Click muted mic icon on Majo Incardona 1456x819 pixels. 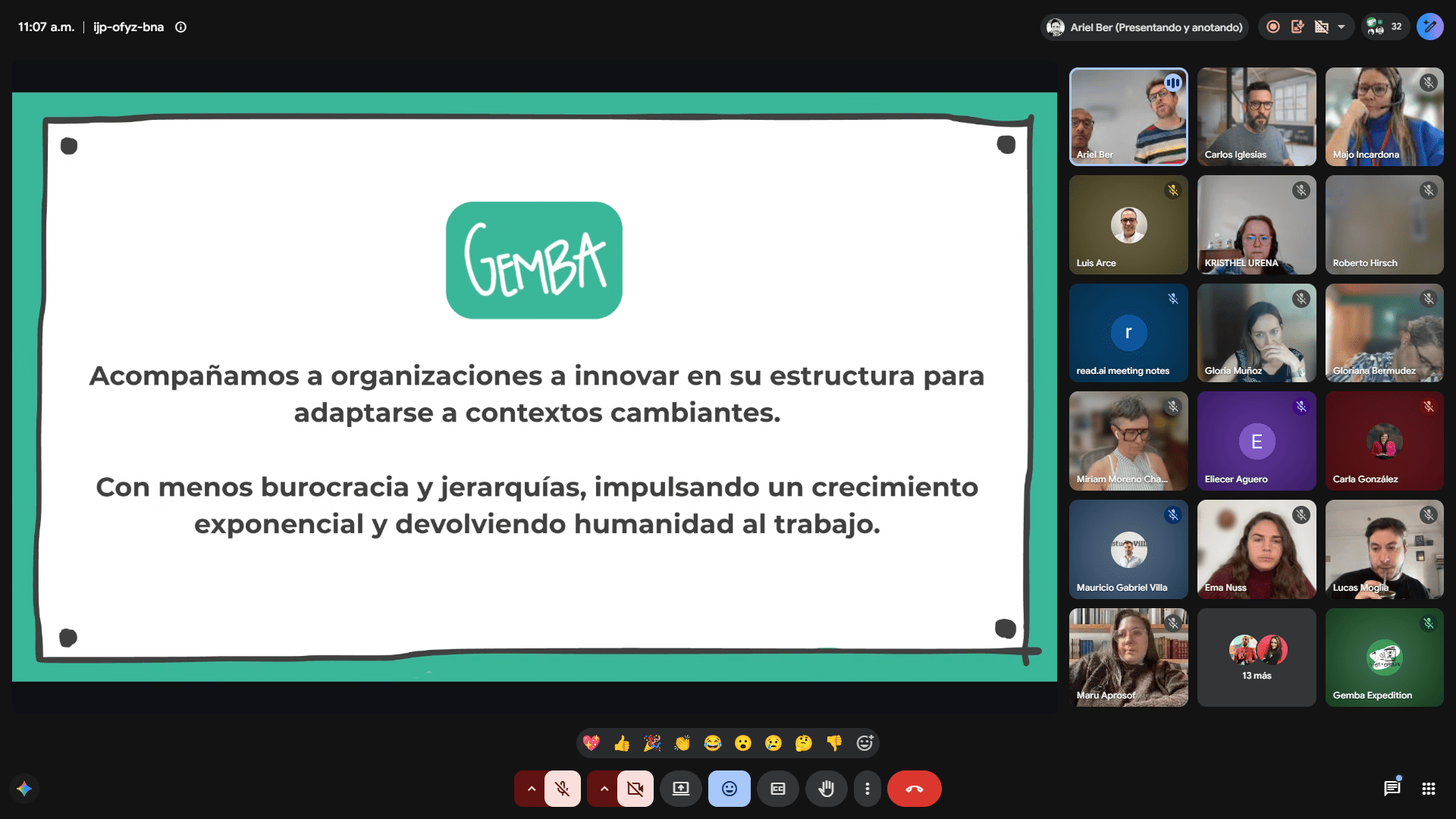tap(1429, 83)
